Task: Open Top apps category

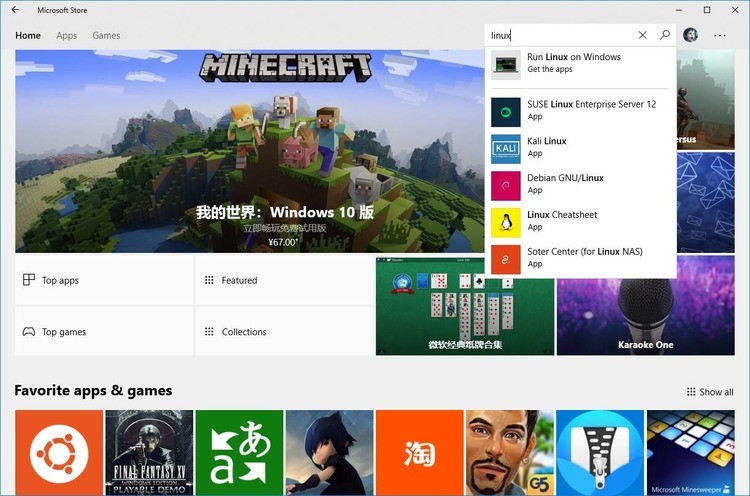Action: point(104,280)
